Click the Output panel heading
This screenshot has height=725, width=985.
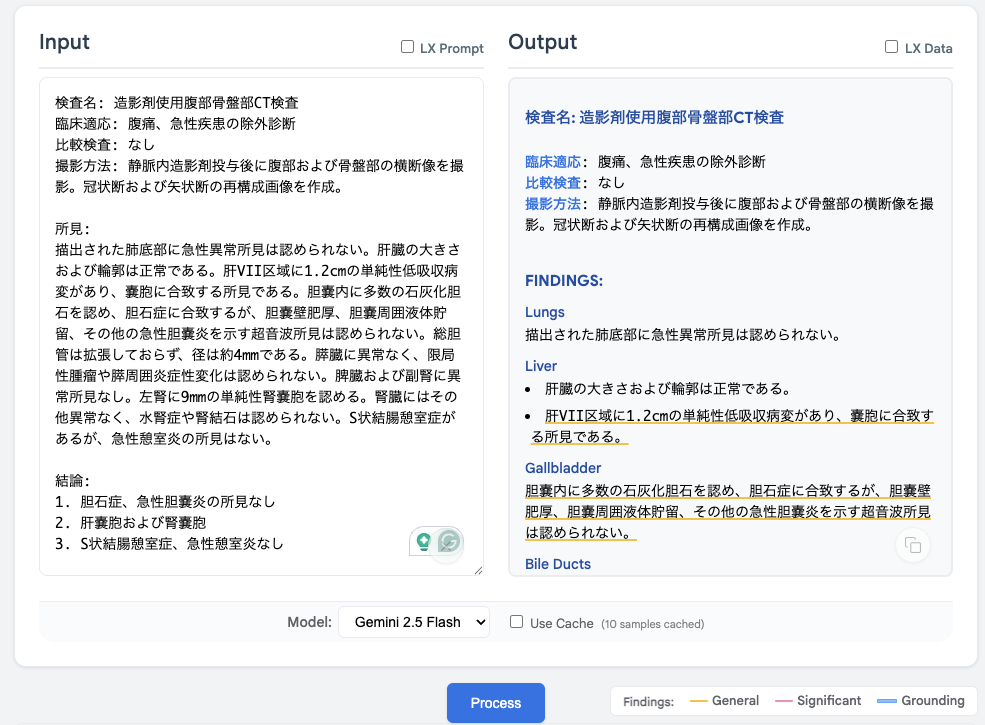(x=542, y=41)
